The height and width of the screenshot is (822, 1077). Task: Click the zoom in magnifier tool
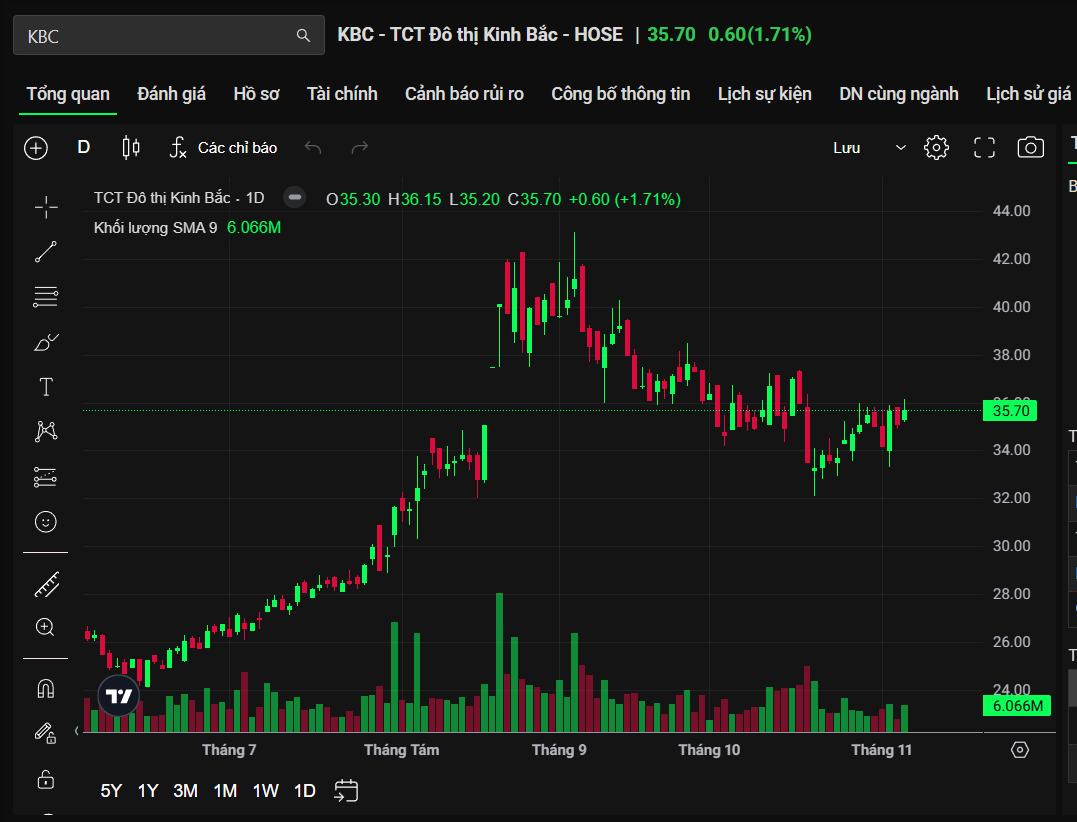coord(46,627)
